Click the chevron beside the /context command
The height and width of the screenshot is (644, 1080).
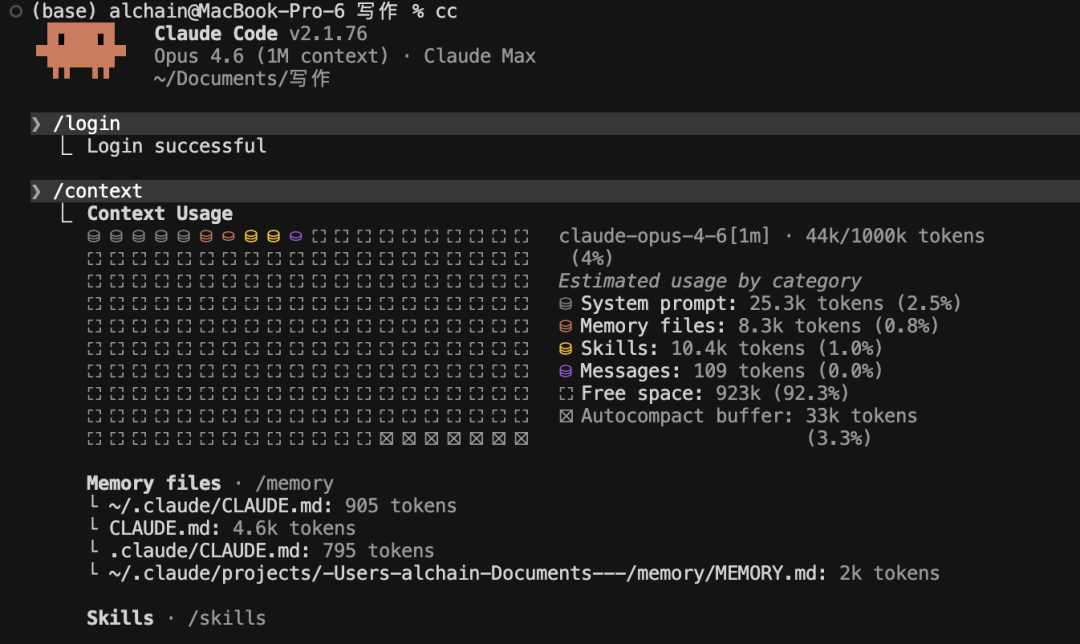pos(37,191)
